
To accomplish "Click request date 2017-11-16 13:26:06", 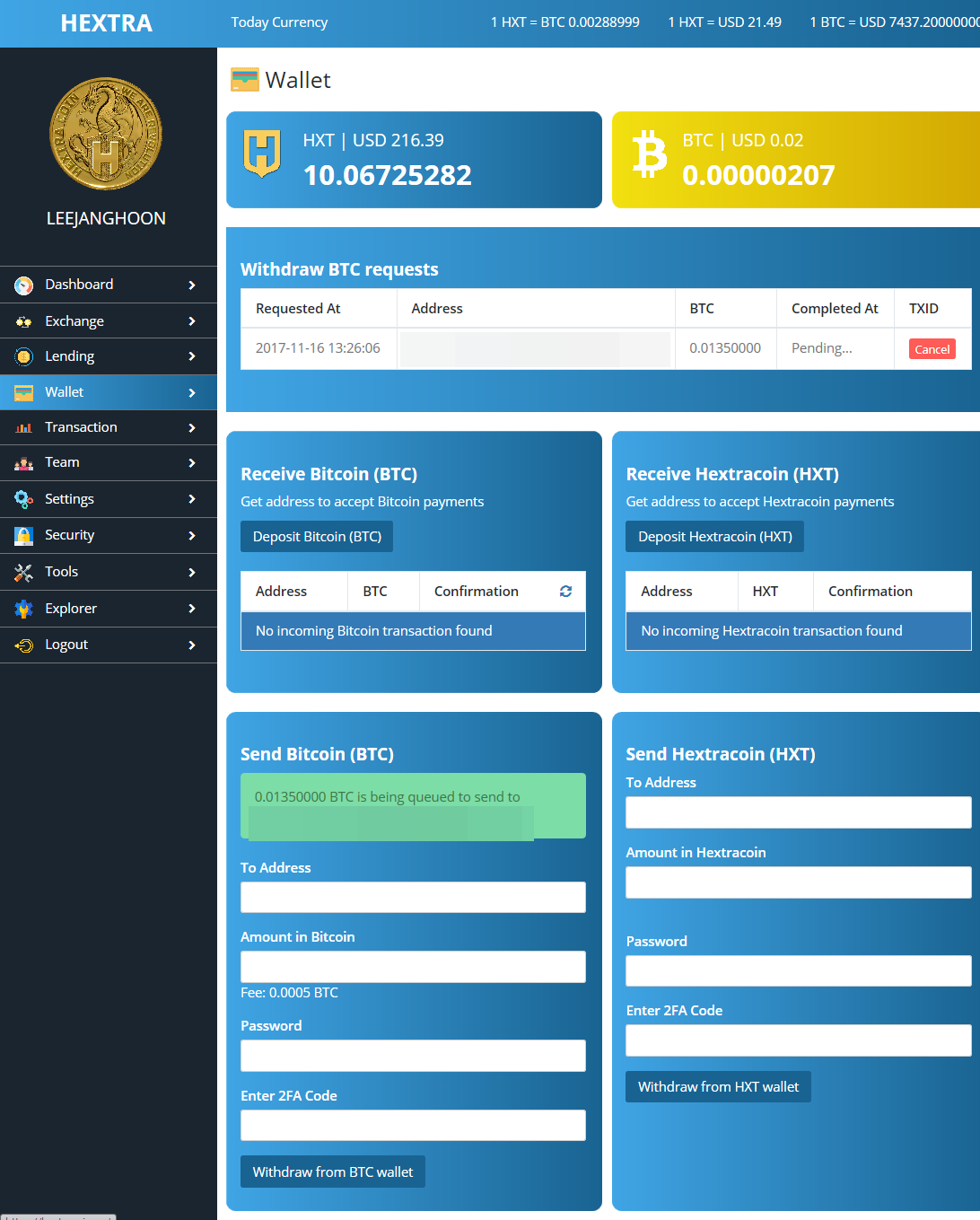I will (x=318, y=348).
